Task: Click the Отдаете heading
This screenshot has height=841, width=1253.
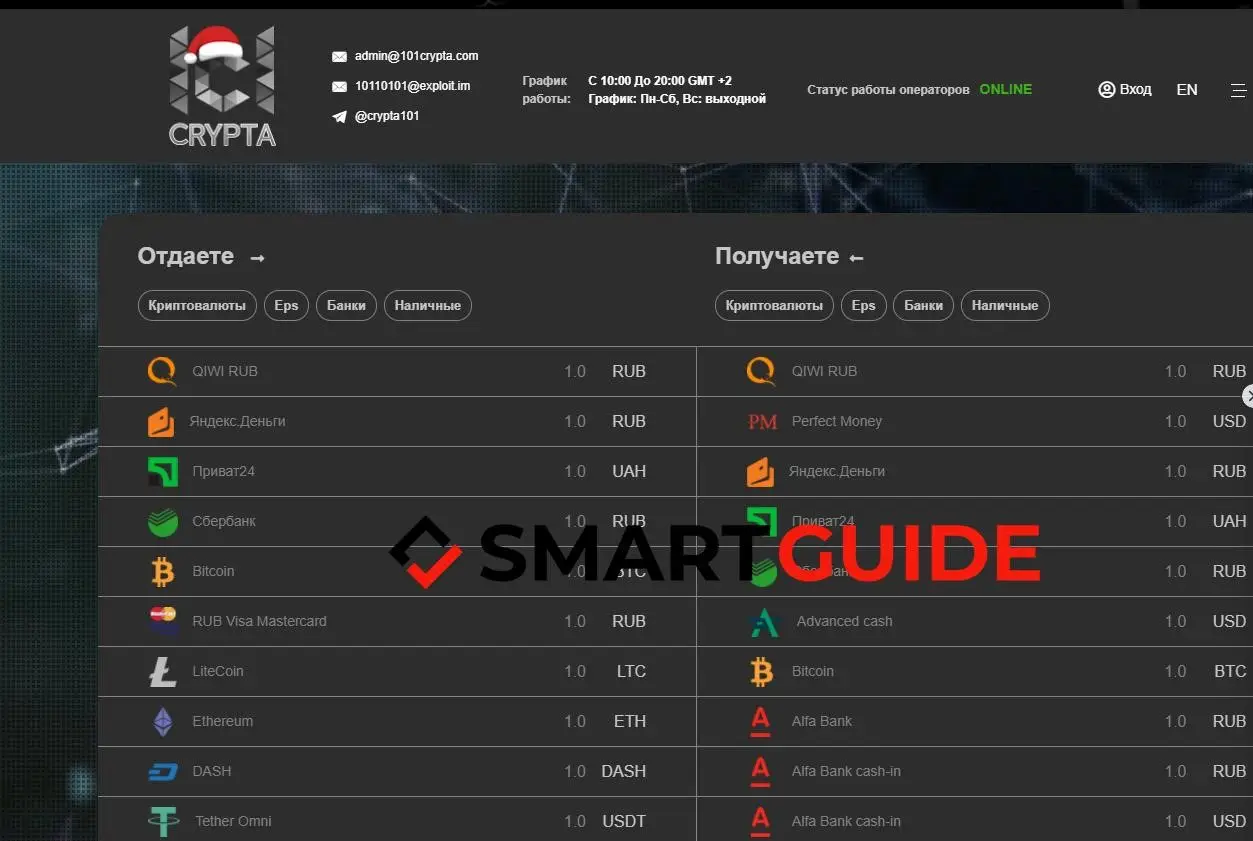Action: tap(186, 256)
